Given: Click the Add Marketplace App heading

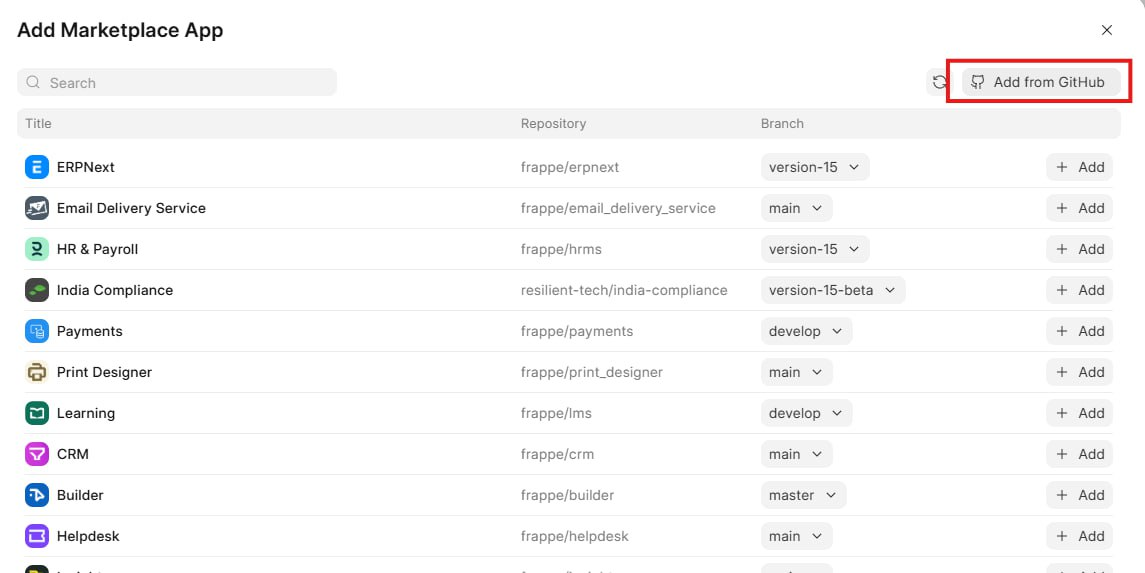Looking at the screenshot, I should 120,30.
